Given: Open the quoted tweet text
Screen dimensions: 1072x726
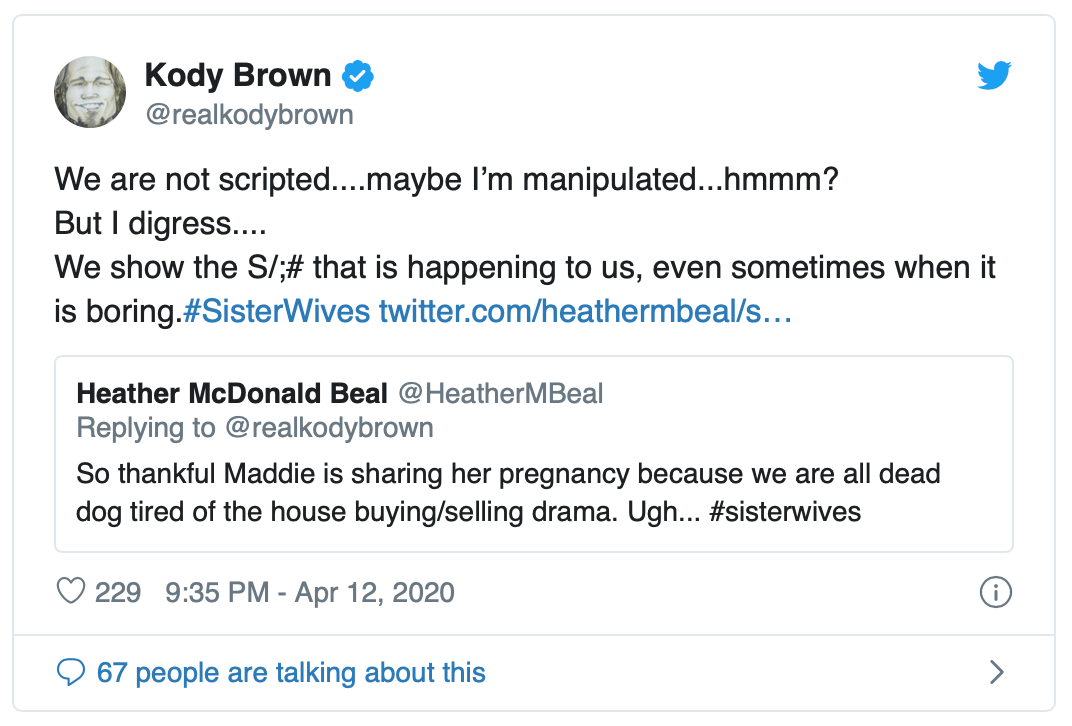Looking at the screenshot, I should point(508,491).
